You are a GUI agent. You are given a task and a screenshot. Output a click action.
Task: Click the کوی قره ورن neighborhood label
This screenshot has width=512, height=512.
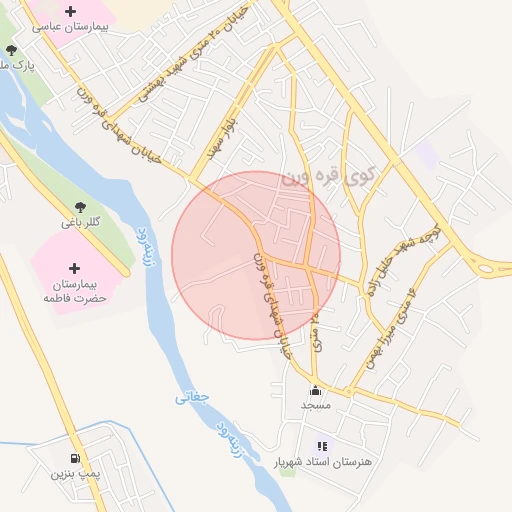click(329, 176)
